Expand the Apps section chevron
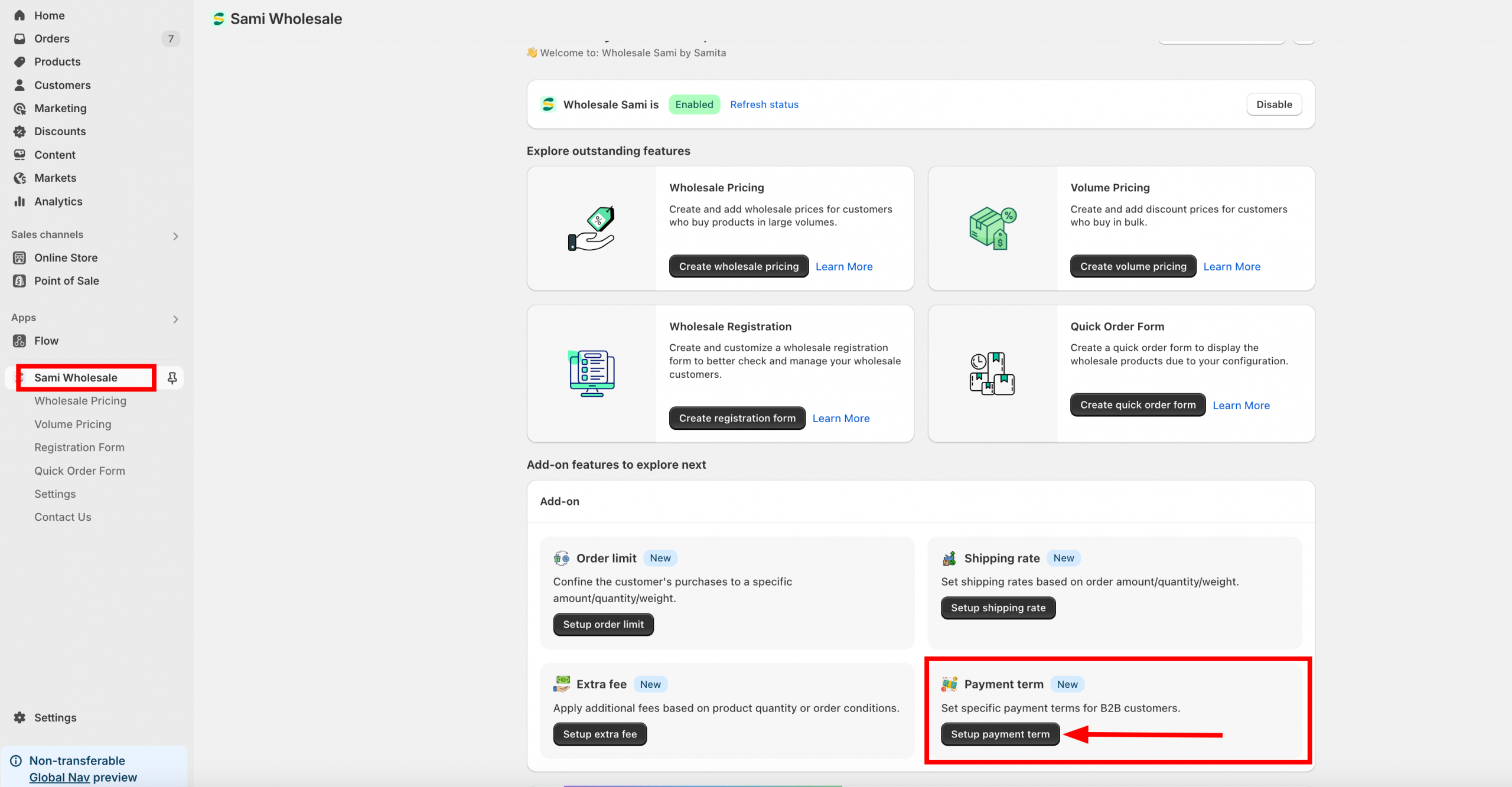The width and height of the screenshot is (1512, 787). pos(175,319)
